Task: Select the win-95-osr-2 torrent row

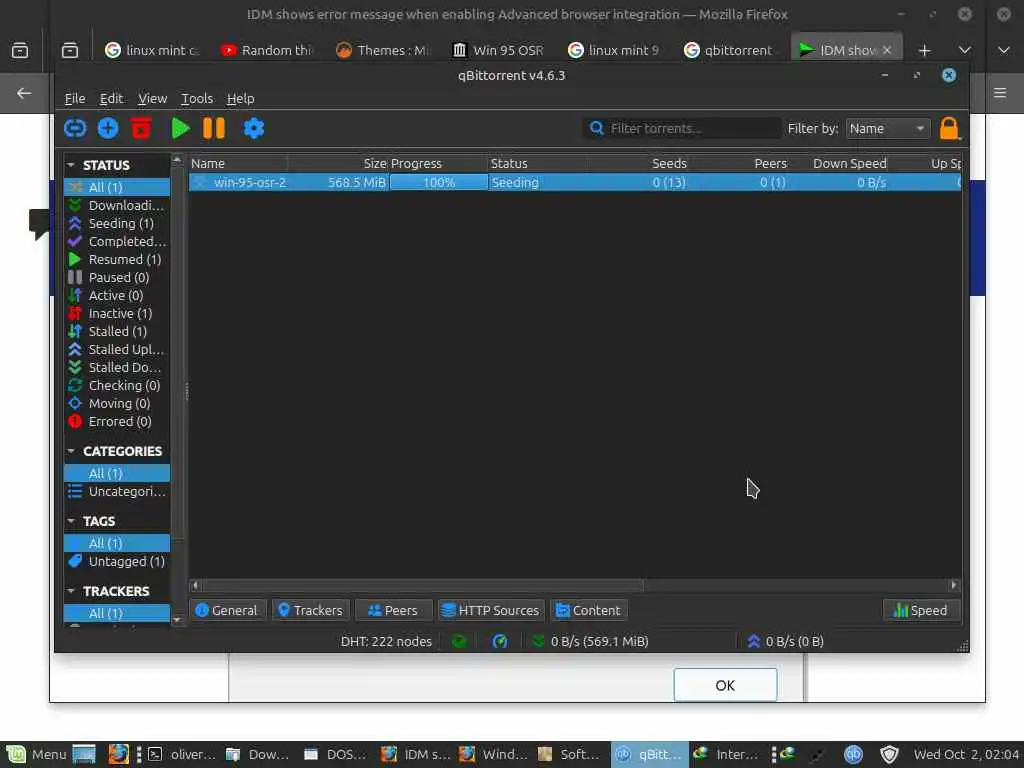Action: 575,183
